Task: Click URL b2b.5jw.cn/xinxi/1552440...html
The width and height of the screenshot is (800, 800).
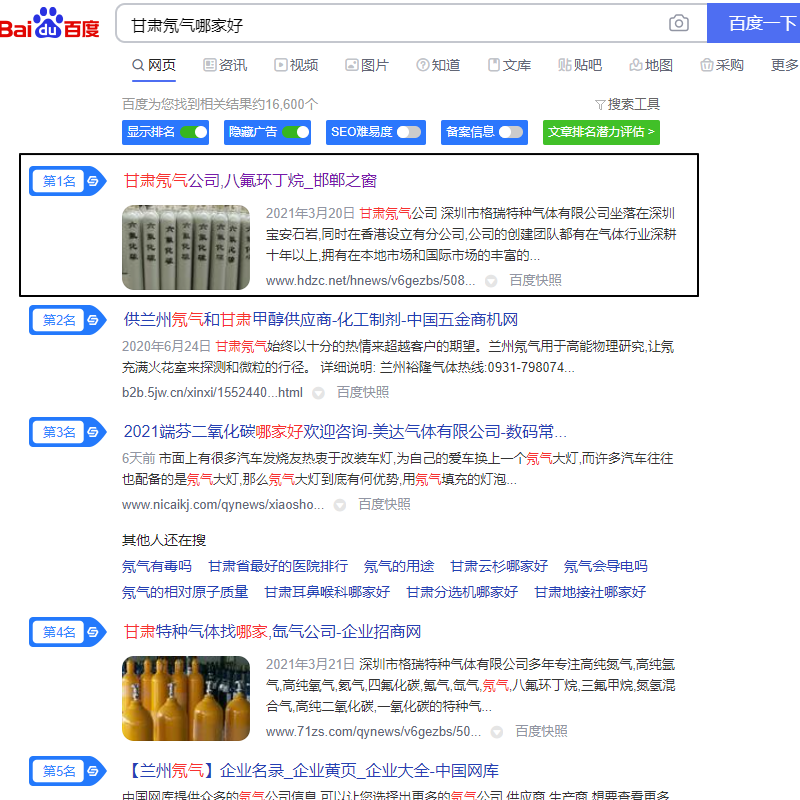Action: click(212, 393)
